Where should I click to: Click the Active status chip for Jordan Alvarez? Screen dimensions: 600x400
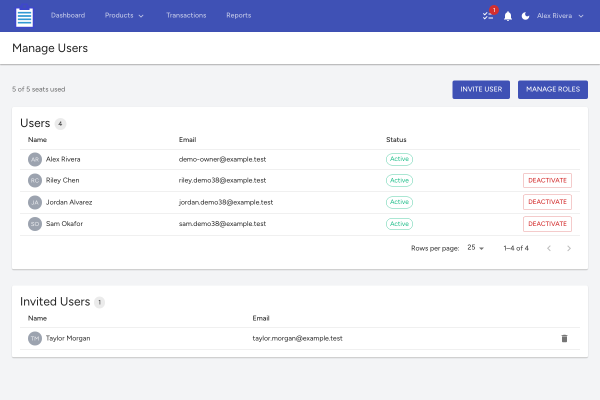pyautogui.click(x=399, y=202)
